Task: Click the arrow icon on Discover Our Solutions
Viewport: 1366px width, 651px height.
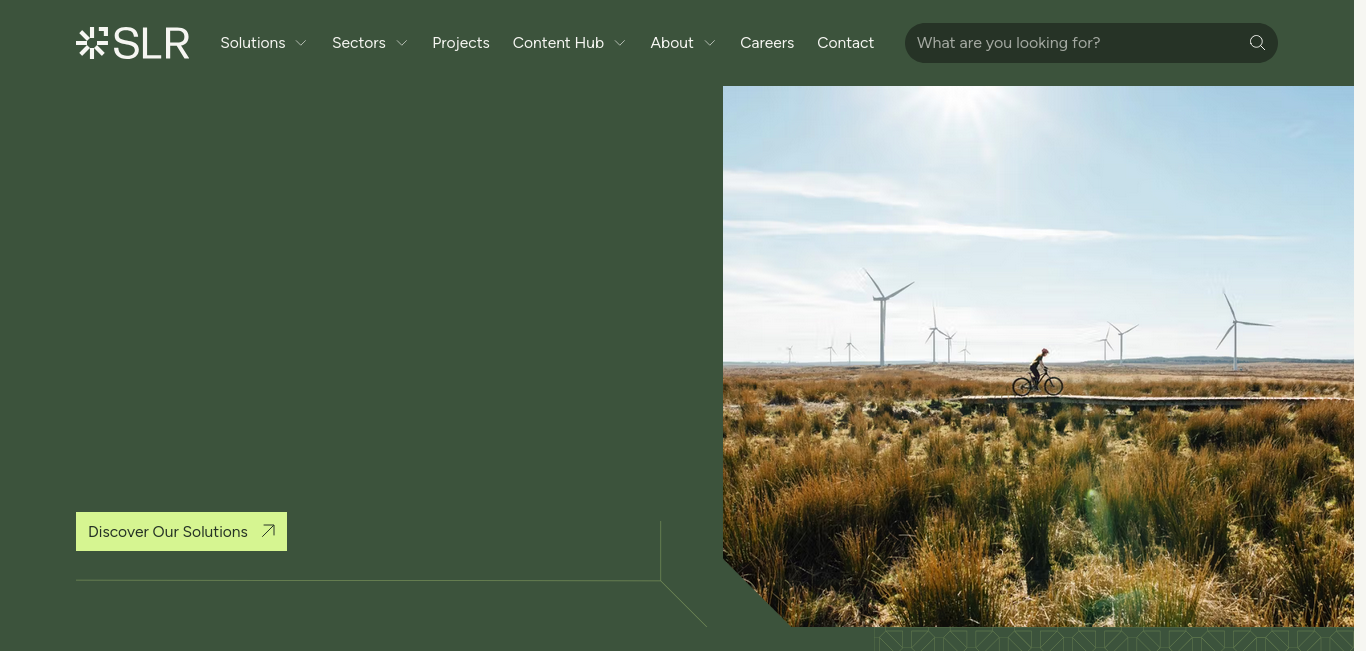Action: [268, 531]
